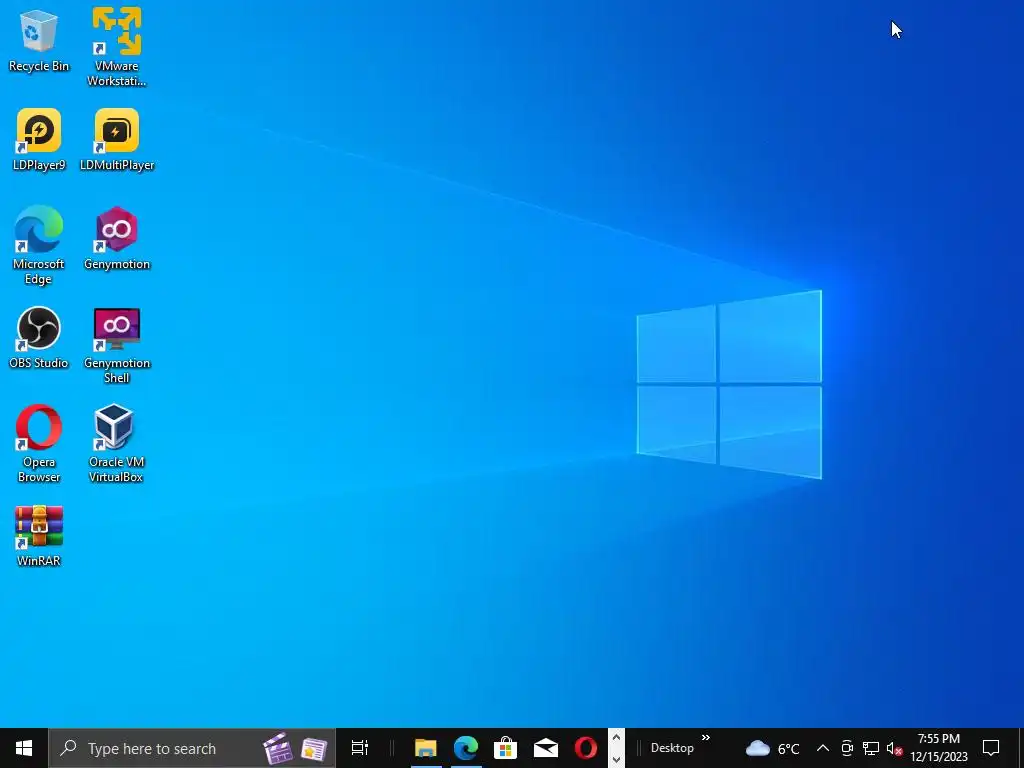Open Microsoft Store from the taskbar
This screenshot has width=1024, height=768.
coord(505,748)
